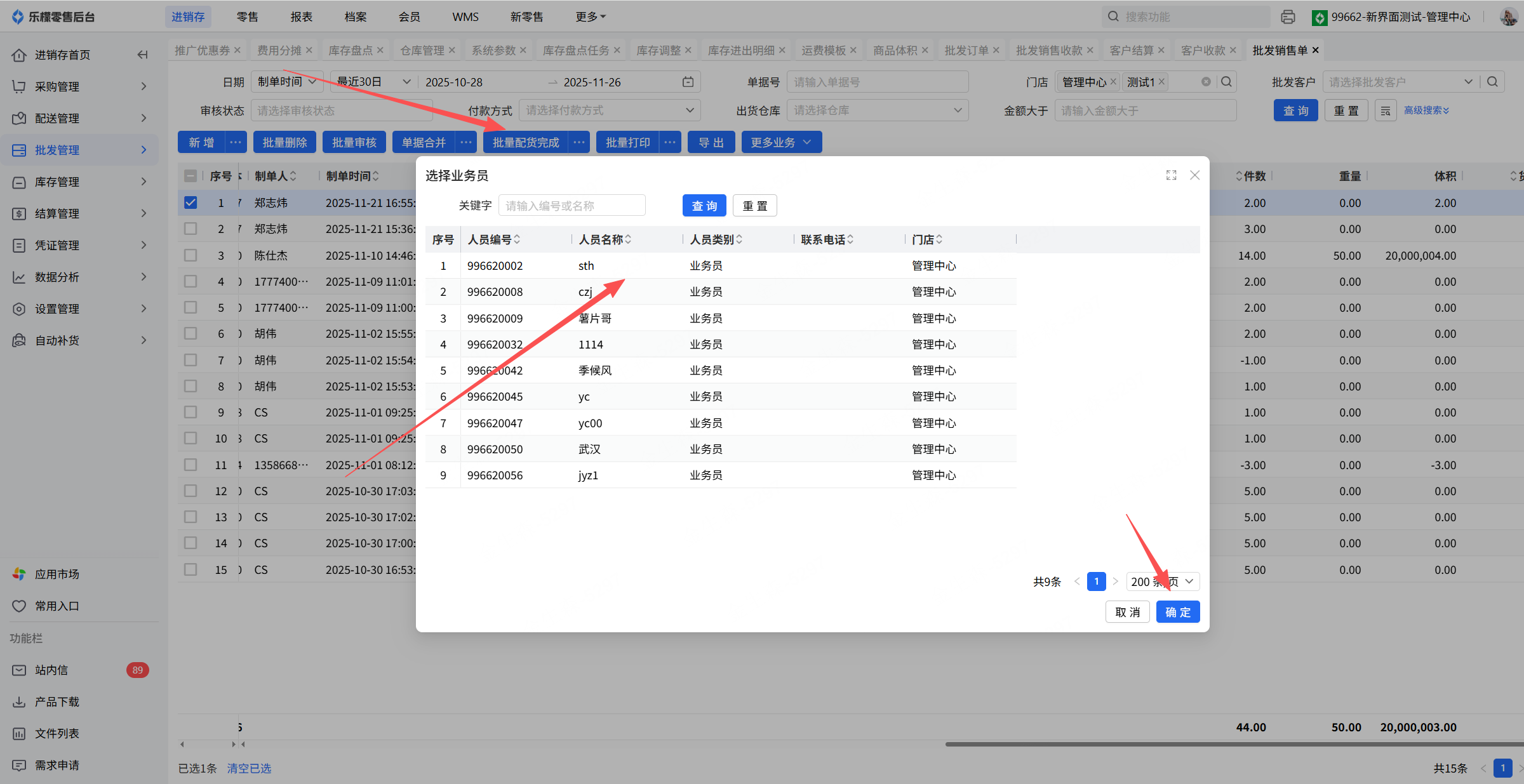Viewport: 1524px width, 784px height.
Task: Open column settings icon beside 重置 button
Action: [1386, 110]
